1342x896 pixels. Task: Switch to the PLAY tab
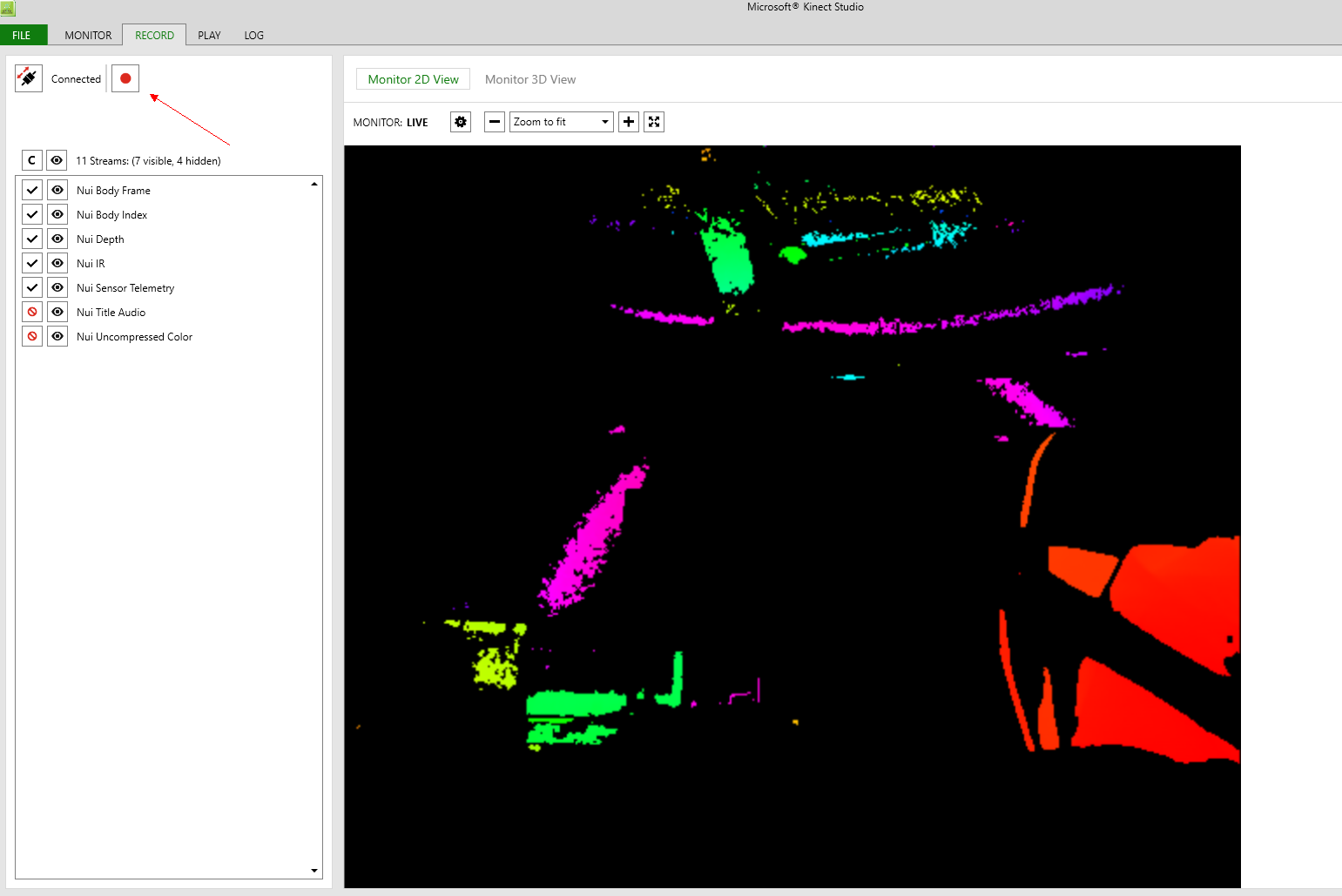(209, 35)
